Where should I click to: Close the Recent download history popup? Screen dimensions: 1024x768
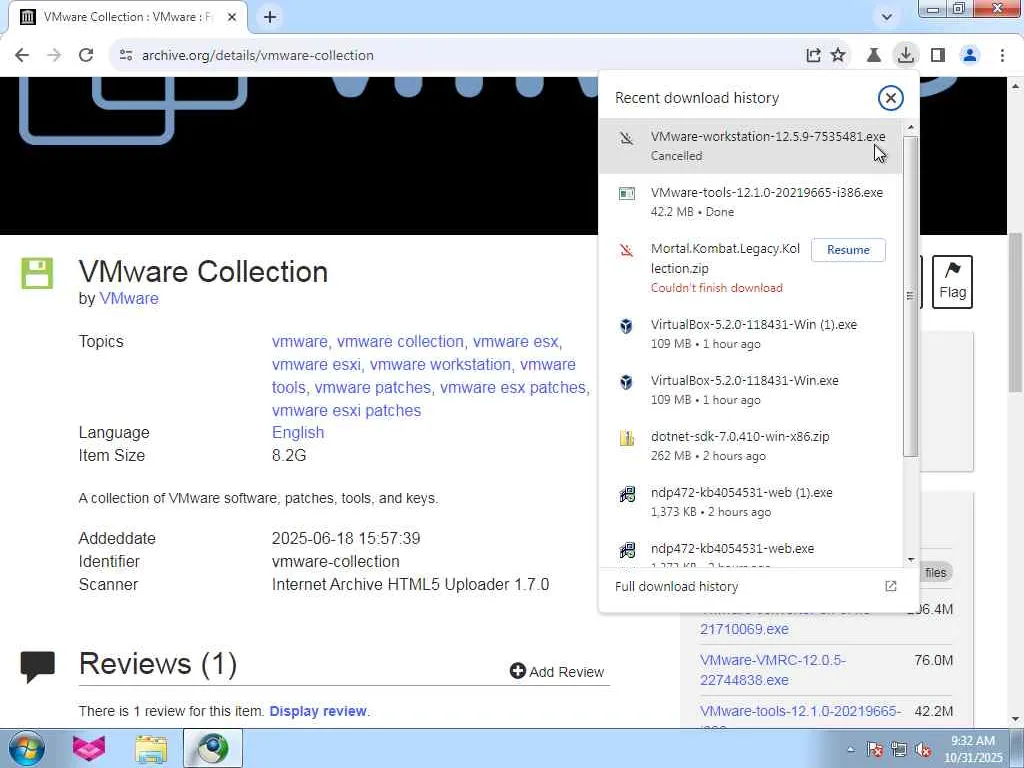tap(890, 98)
